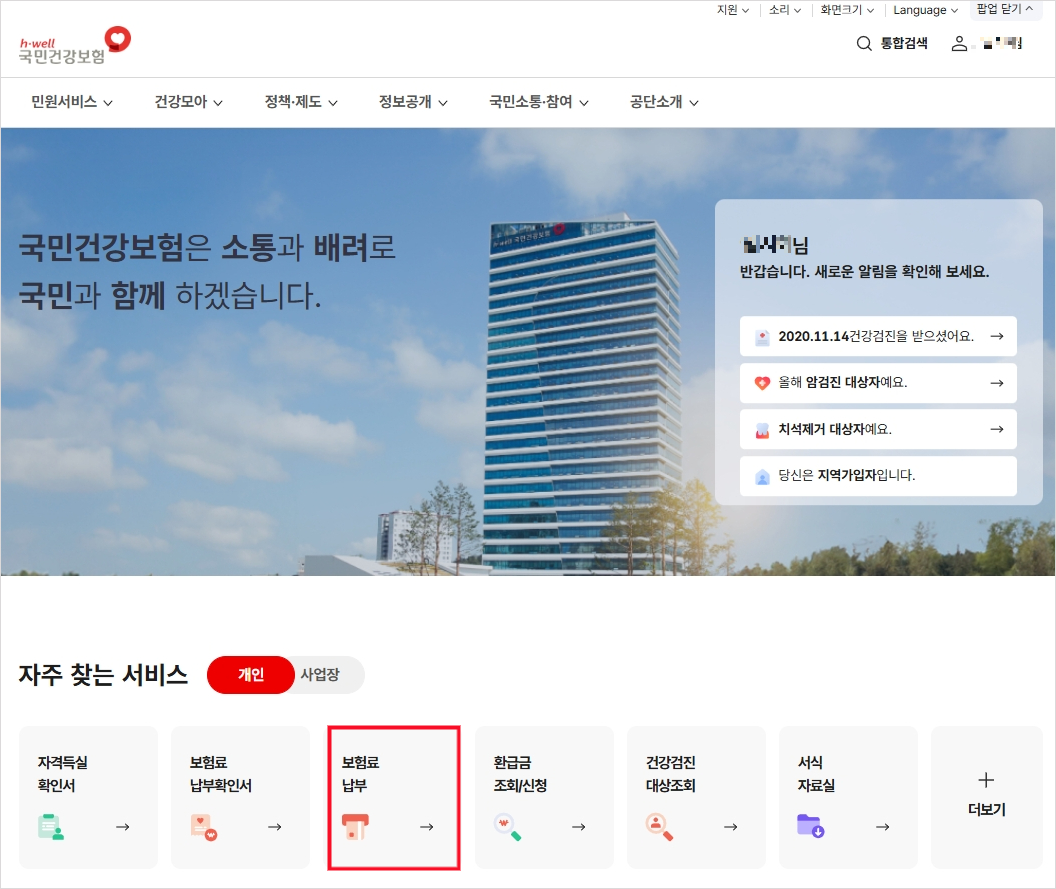Open the 치석제거 대상자 notification
This screenshot has height=889, width=1056.
tap(878, 429)
